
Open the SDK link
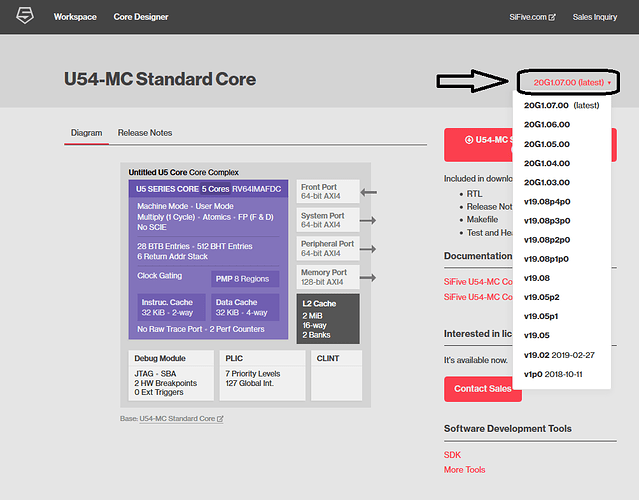click(452, 455)
